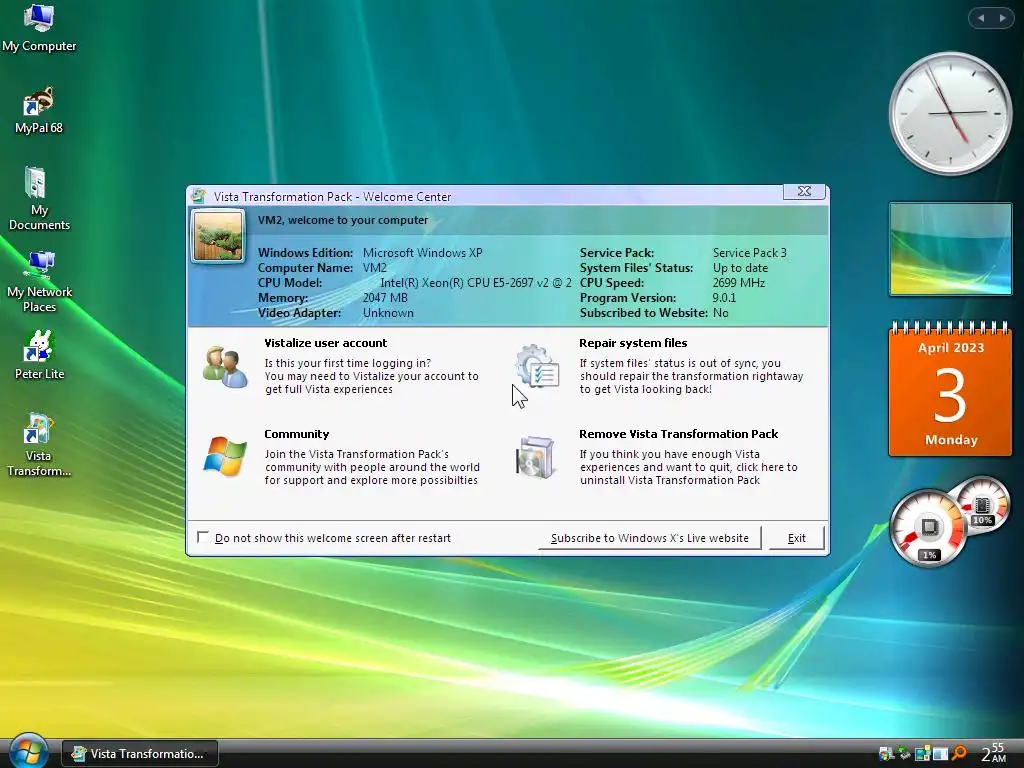
Task: Click the 'Microsoft Windows XP' edition value
Action: (423, 253)
